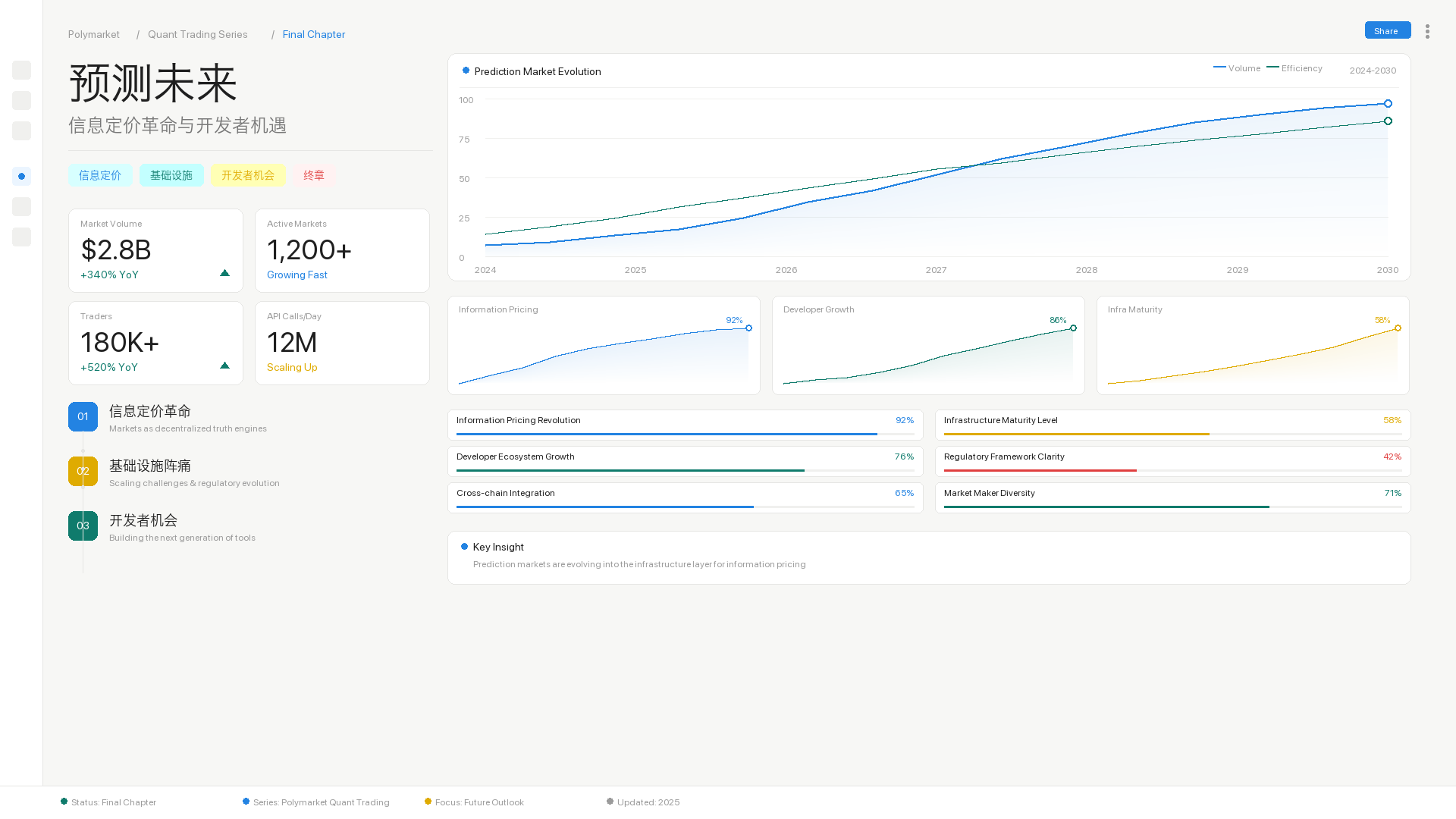Select the Final Chapter breadcrumb
Image resolution: width=1456 pixels, height=819 pixels.
pyautogui.click(x=313, y=34)
